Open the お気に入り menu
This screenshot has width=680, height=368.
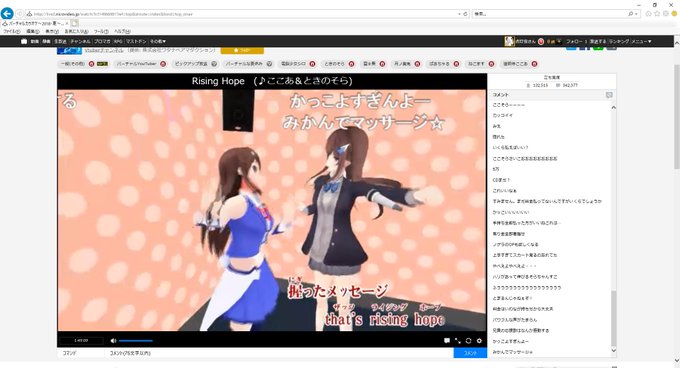pyautogui.click(x=76, y=32)
